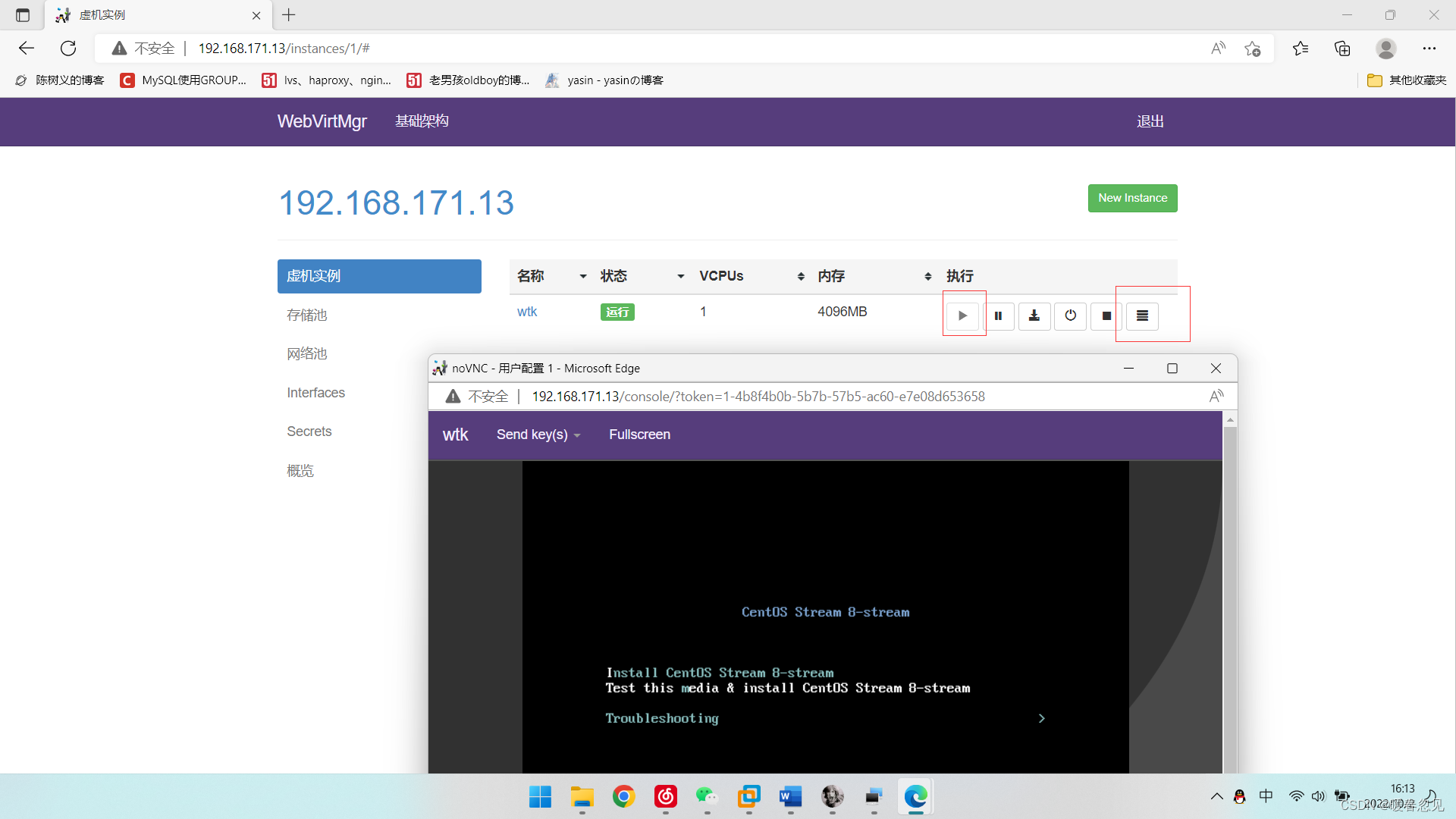Open 陈树义的博客 bookmark
This screenshot has height=819, width=1456.
[59, 80]
